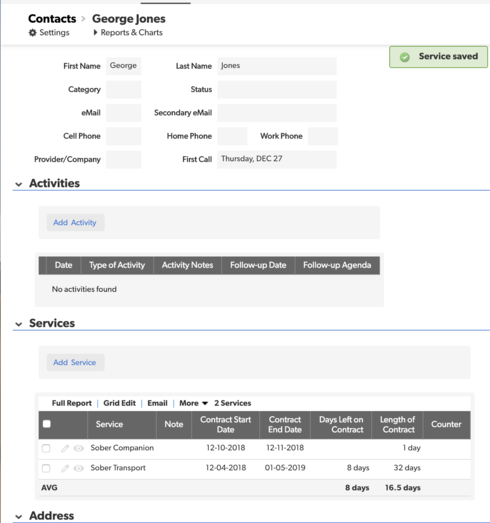Click pencil edit icon for Sober Transport
The width and height of the screenshot is (490, 523).
(x=65, y=468)
